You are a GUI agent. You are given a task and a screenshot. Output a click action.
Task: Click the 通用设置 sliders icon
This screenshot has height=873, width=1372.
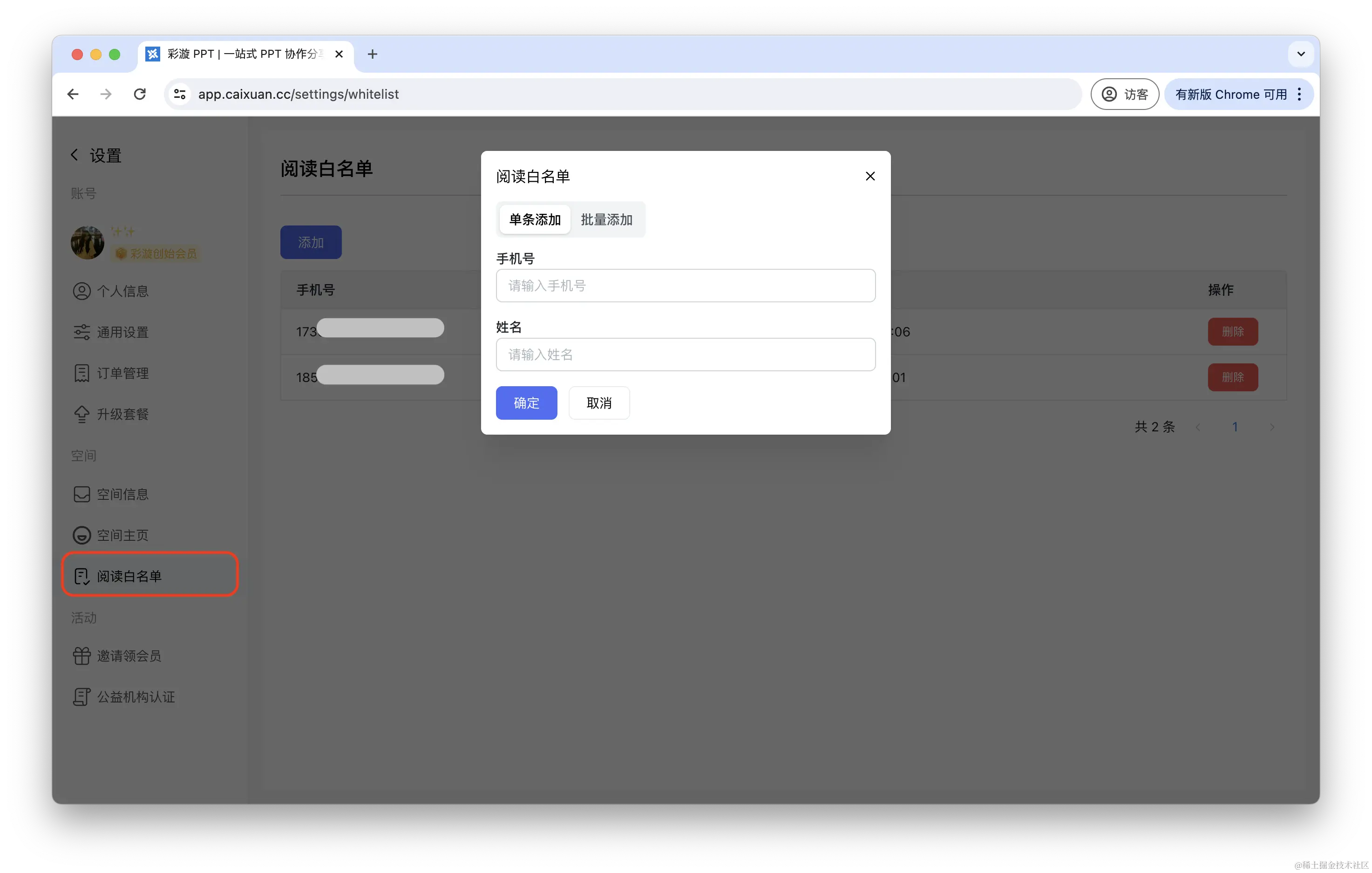82,332
